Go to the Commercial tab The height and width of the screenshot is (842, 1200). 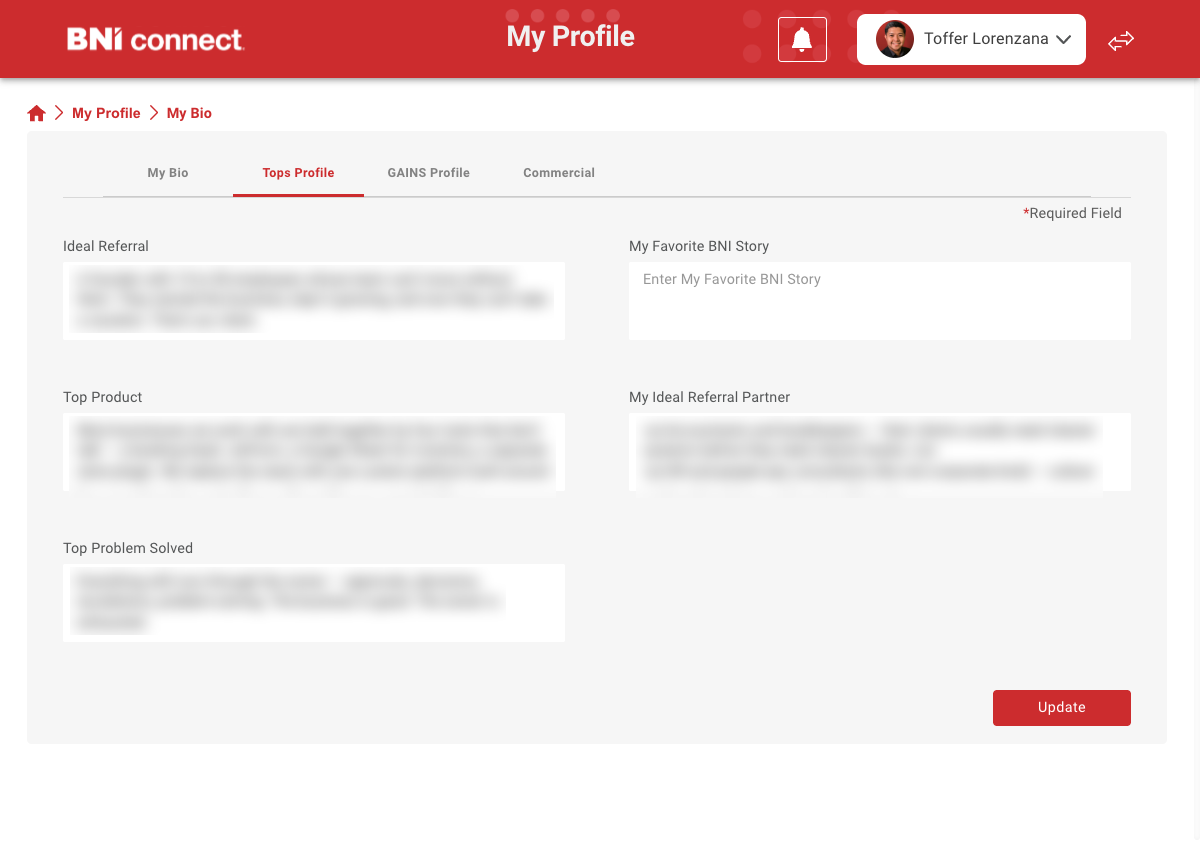559,173
